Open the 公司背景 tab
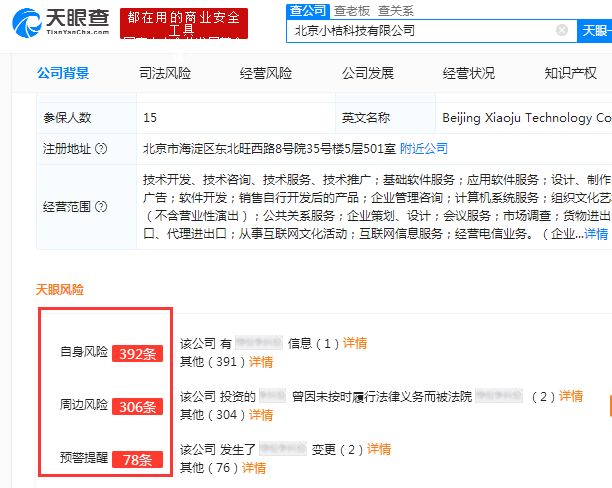The height and width of the screenshot is (488, 612). (x=63, y=73)
